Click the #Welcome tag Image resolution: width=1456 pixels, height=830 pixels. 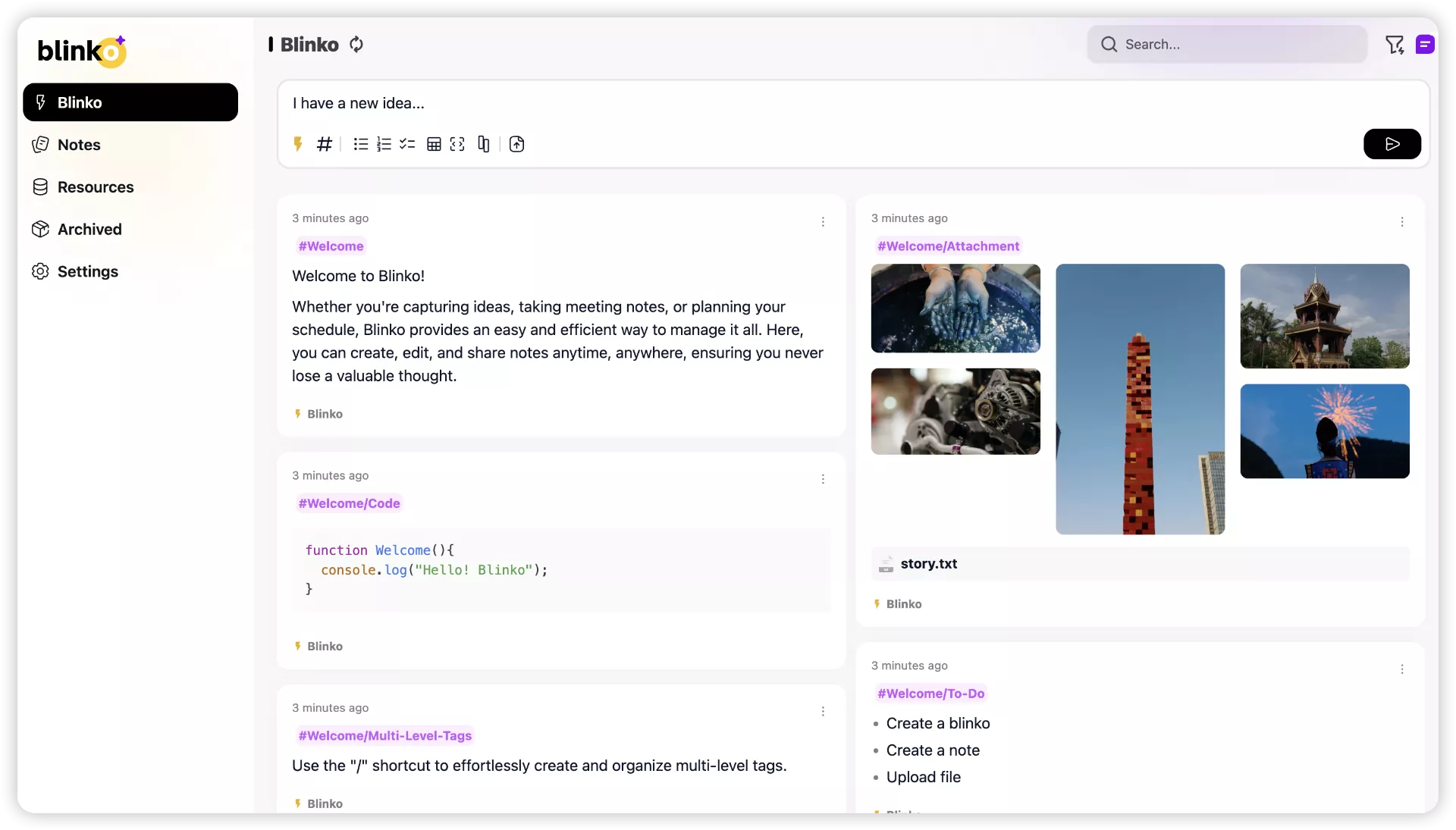pyautogui.click(x=331, y=246)
